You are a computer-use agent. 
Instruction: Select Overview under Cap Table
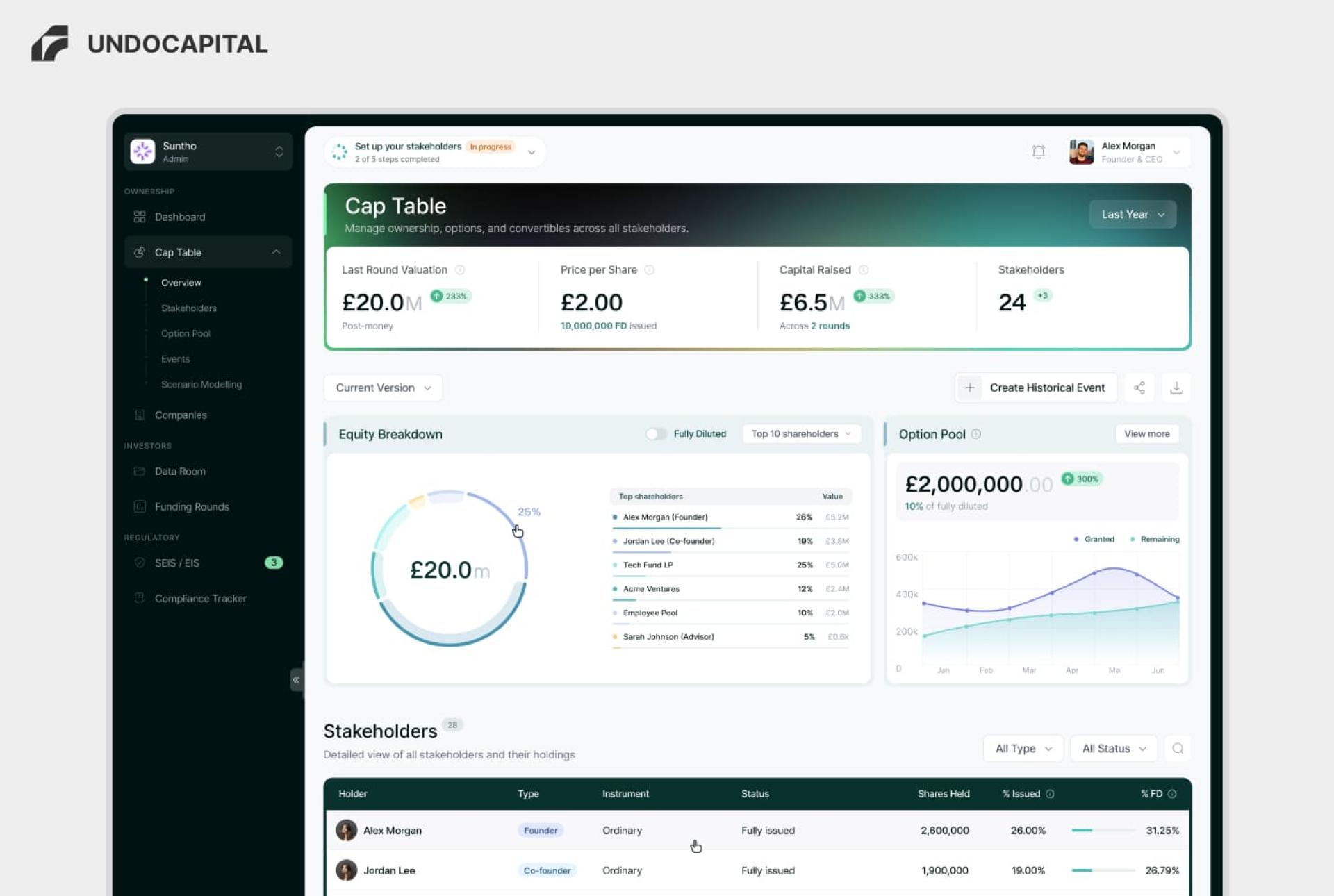(x=181, y=282)
